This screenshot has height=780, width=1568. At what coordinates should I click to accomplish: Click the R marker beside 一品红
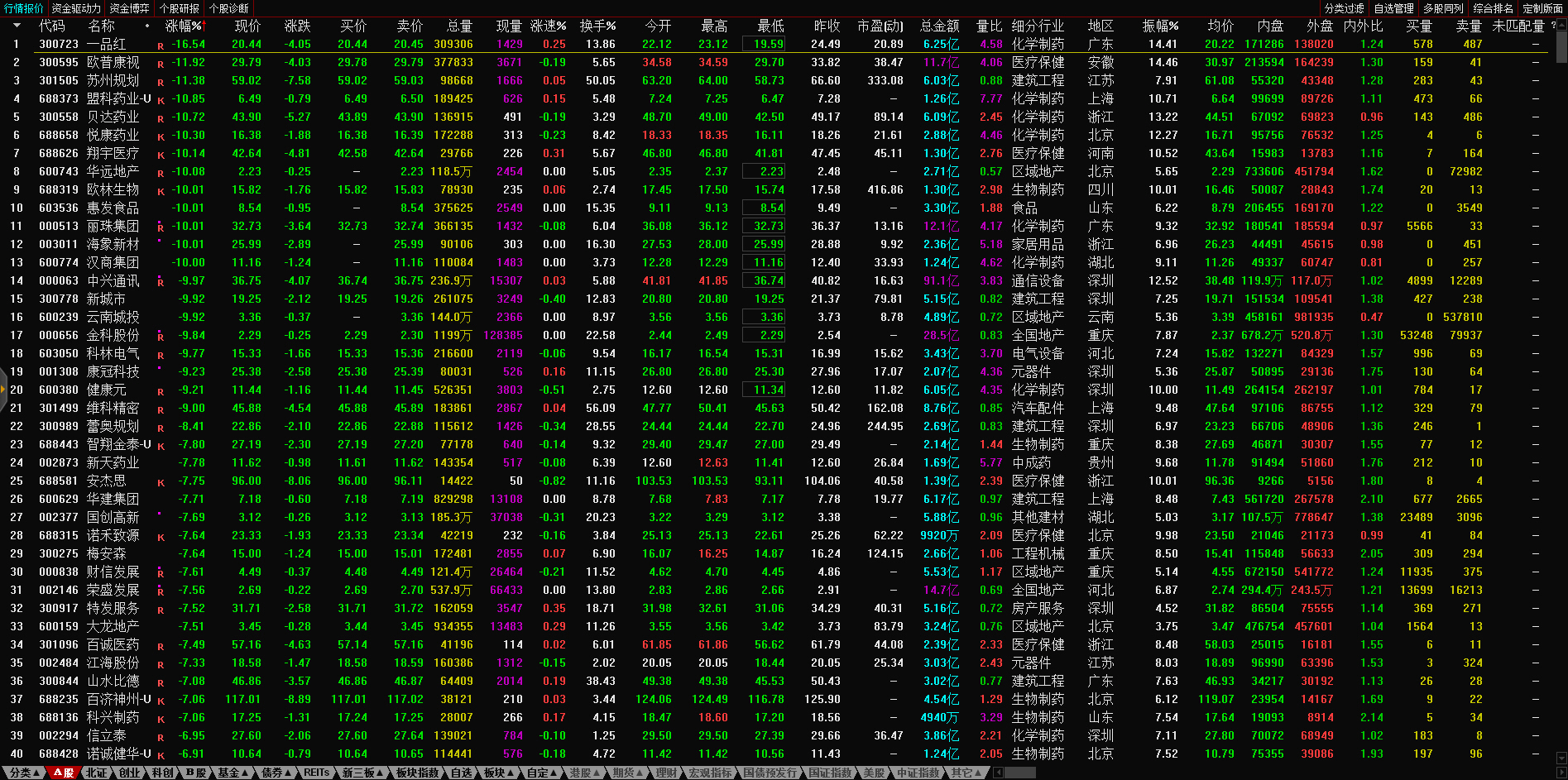pos(161,45)
